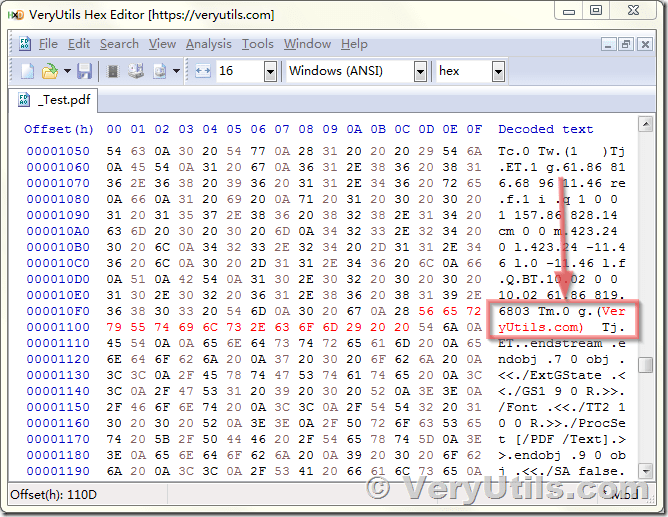The image size is (668, 517).
Task: Click offset row 00001100
Action: 58,327
